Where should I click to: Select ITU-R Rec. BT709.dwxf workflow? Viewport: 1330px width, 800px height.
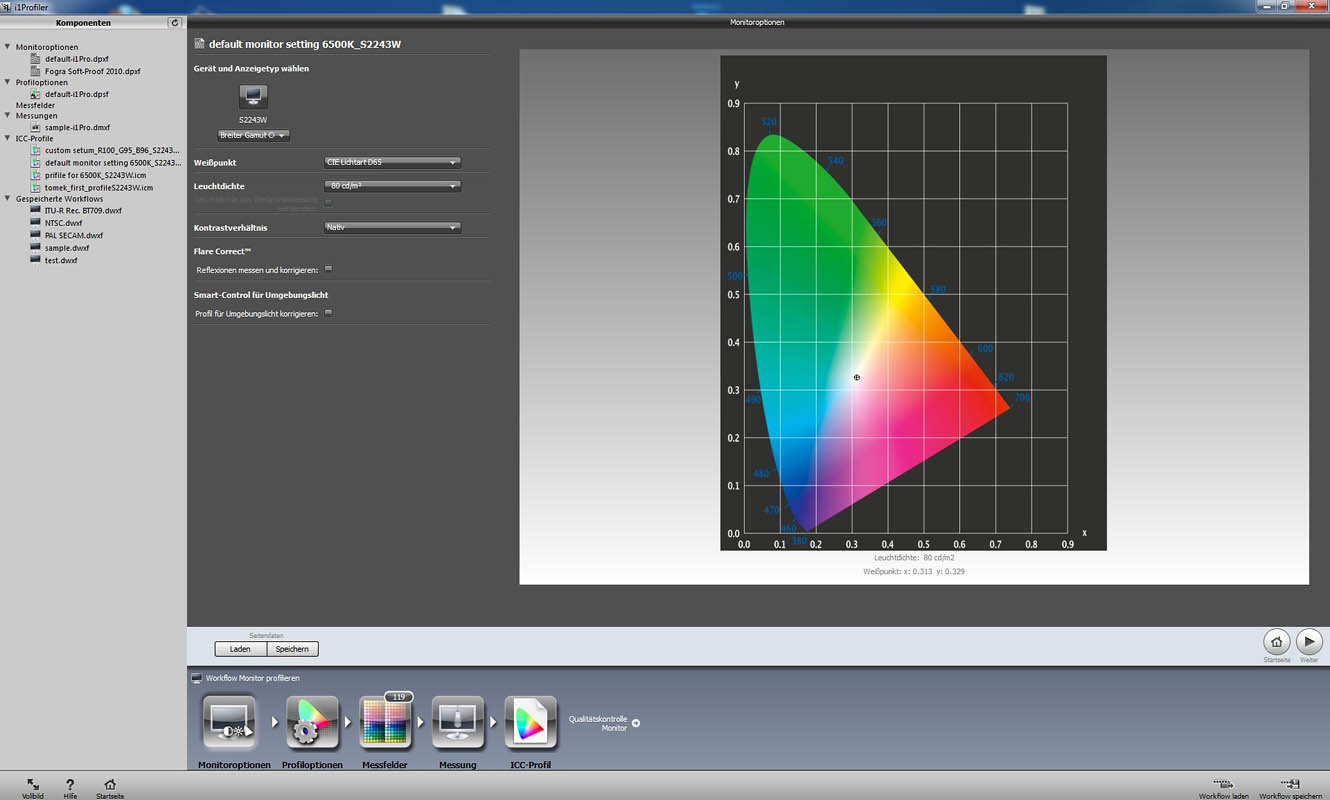[83, 211]
